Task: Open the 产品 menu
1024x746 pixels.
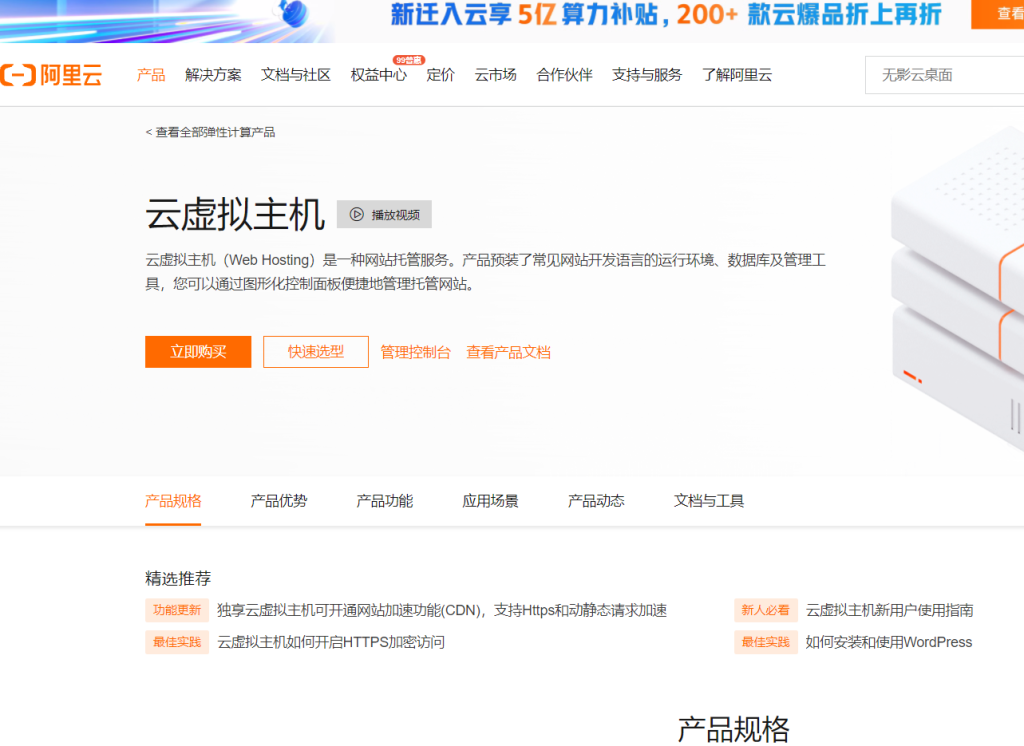Action: (x=151, y=74)
